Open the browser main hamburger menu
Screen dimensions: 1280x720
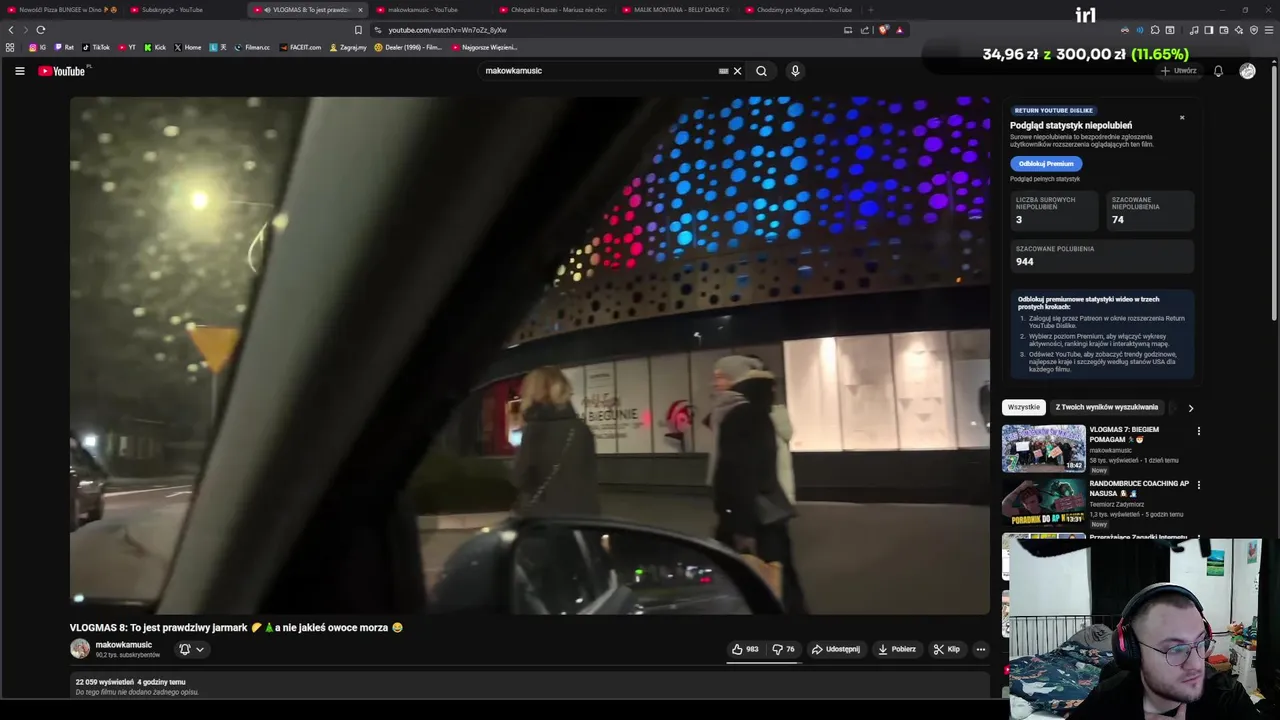[x=1269, y=30]
